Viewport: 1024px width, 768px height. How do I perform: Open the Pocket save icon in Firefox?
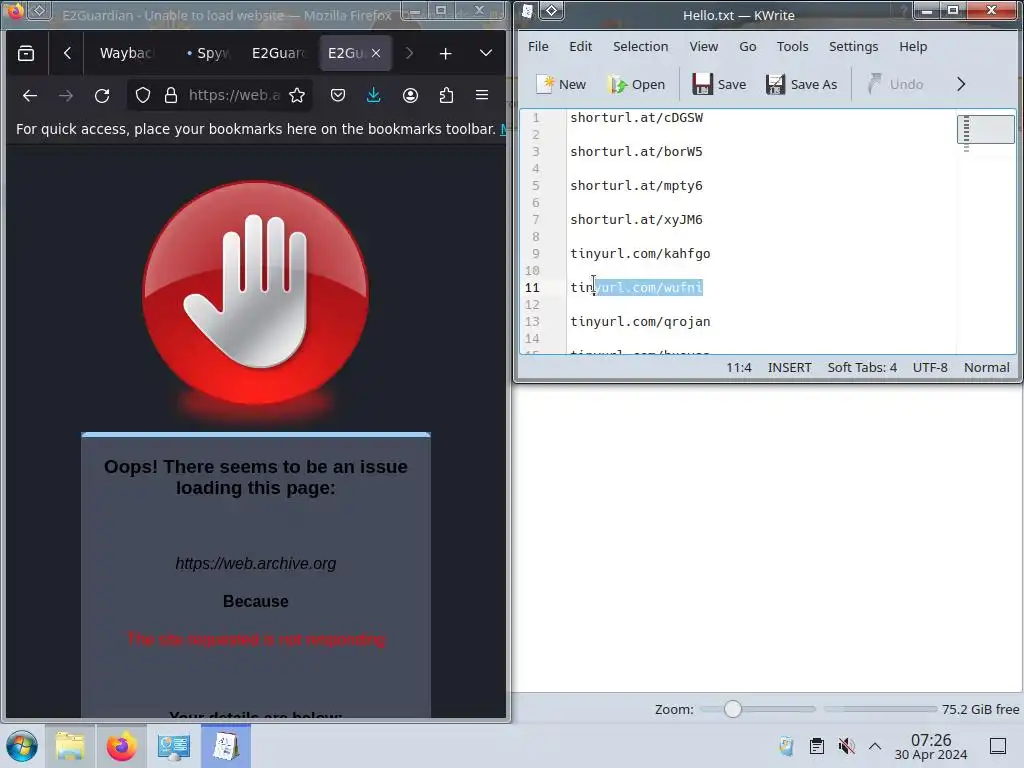tap(338, 95)
